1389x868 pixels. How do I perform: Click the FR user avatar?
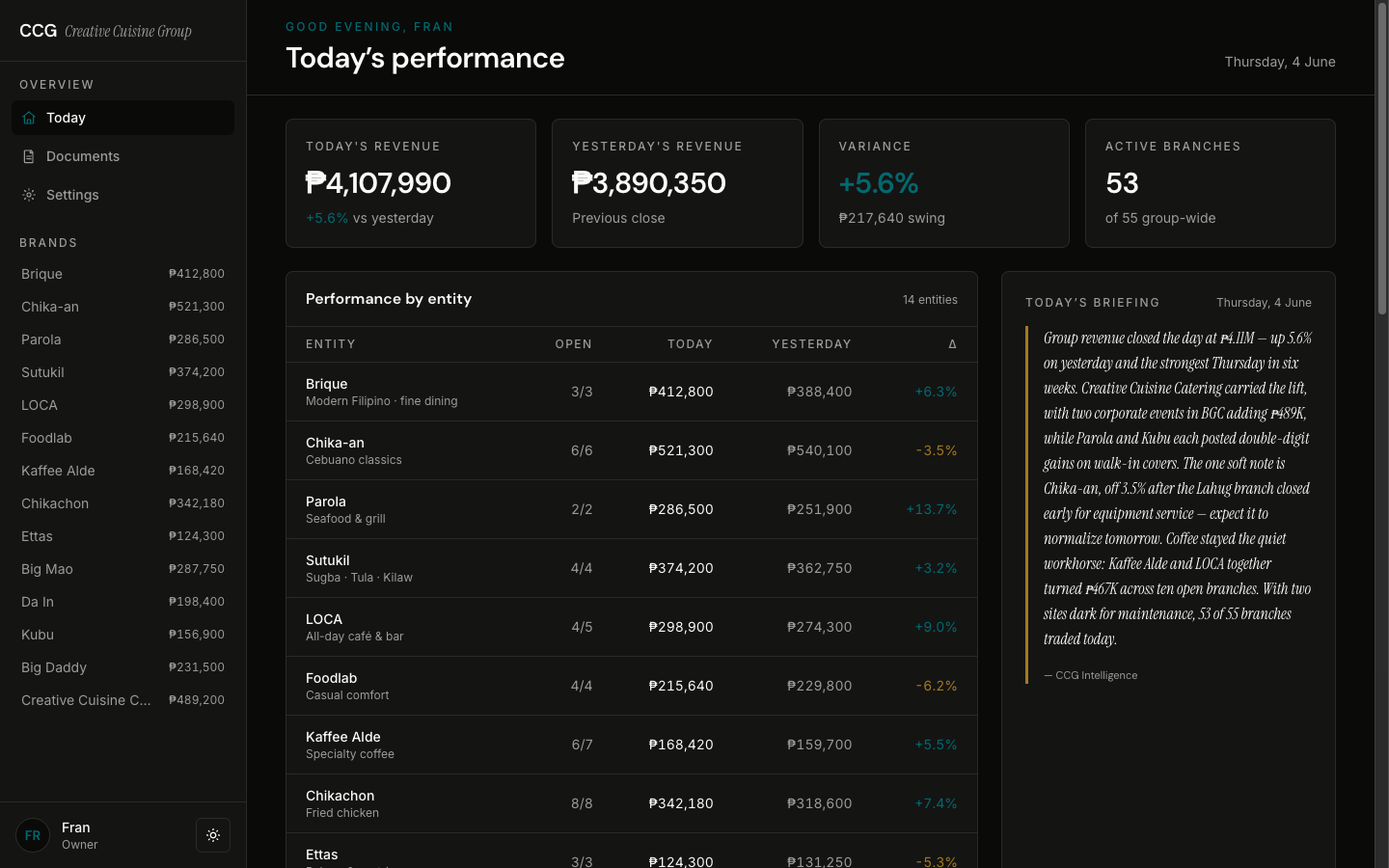tap(33, 835)
